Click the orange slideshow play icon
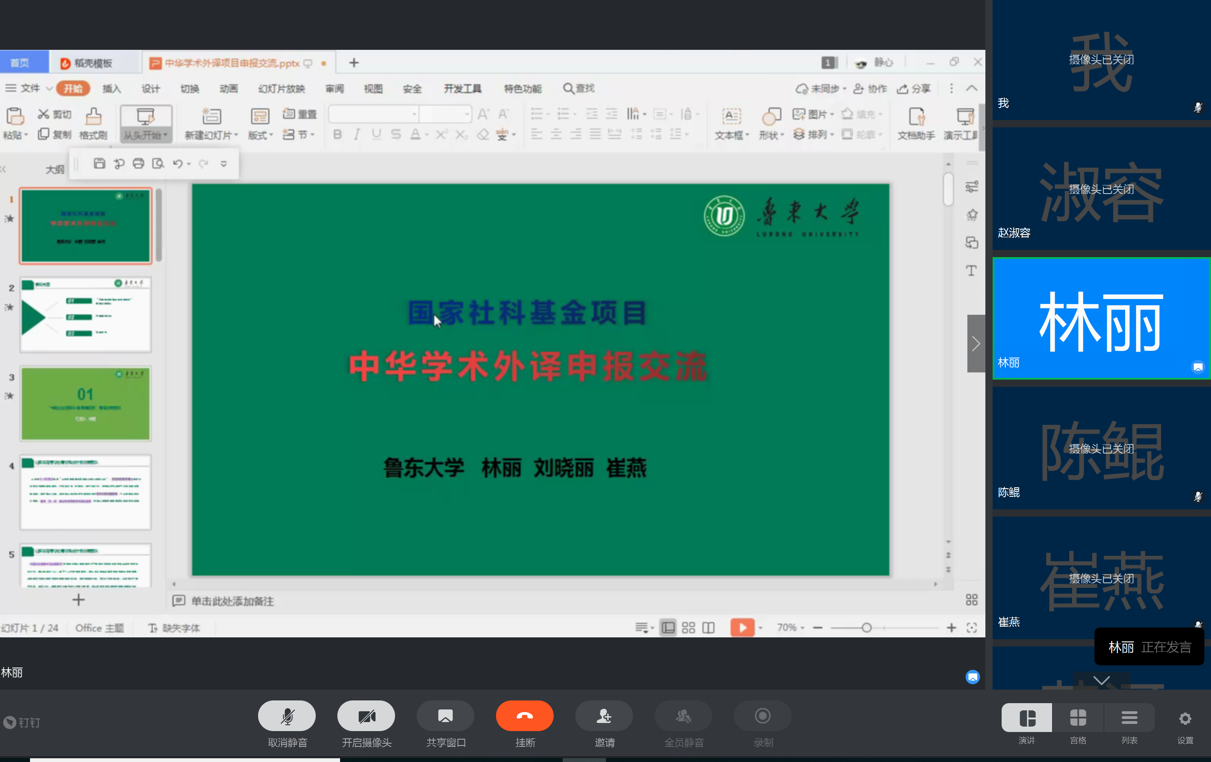 click(x=741, y=628)
